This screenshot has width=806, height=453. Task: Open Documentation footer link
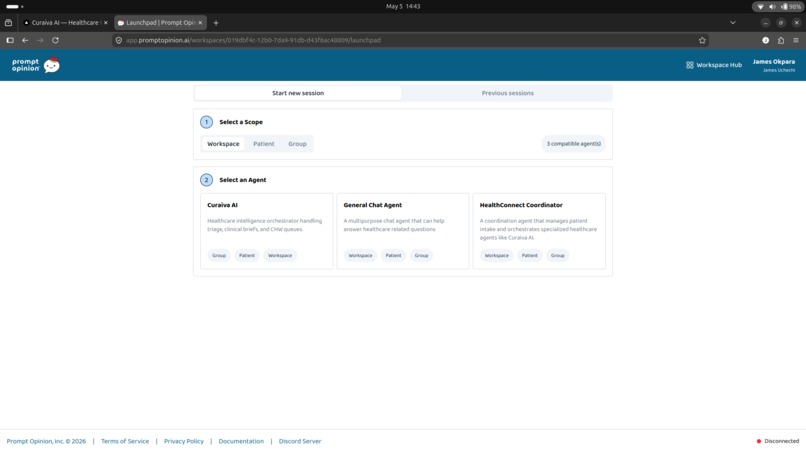[x=241, y=441]
